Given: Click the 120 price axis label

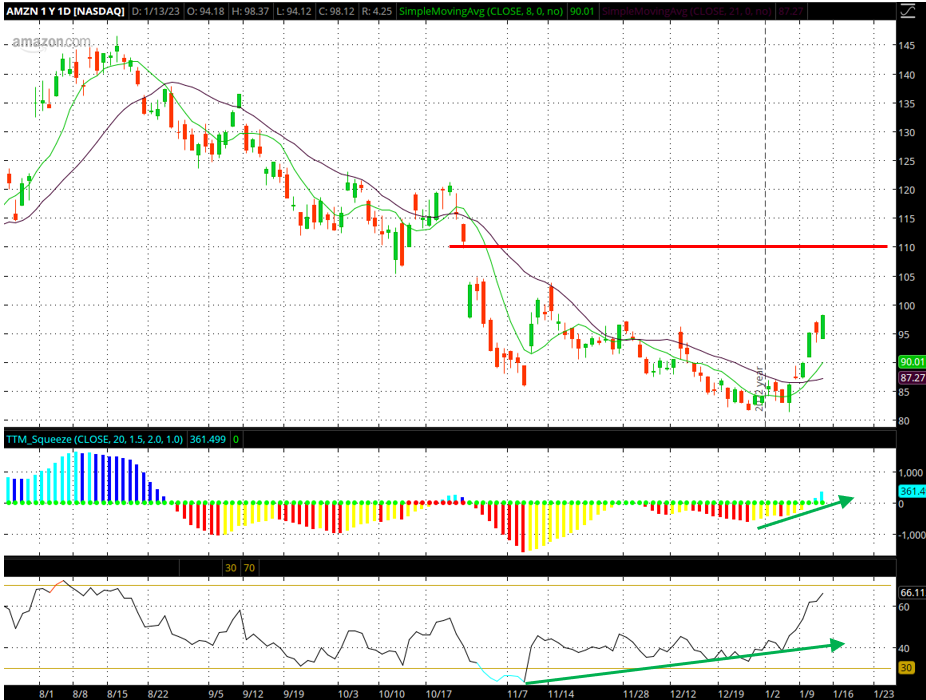Looking at the screenshot, I should pyautogui.click(x=907, y=190).
